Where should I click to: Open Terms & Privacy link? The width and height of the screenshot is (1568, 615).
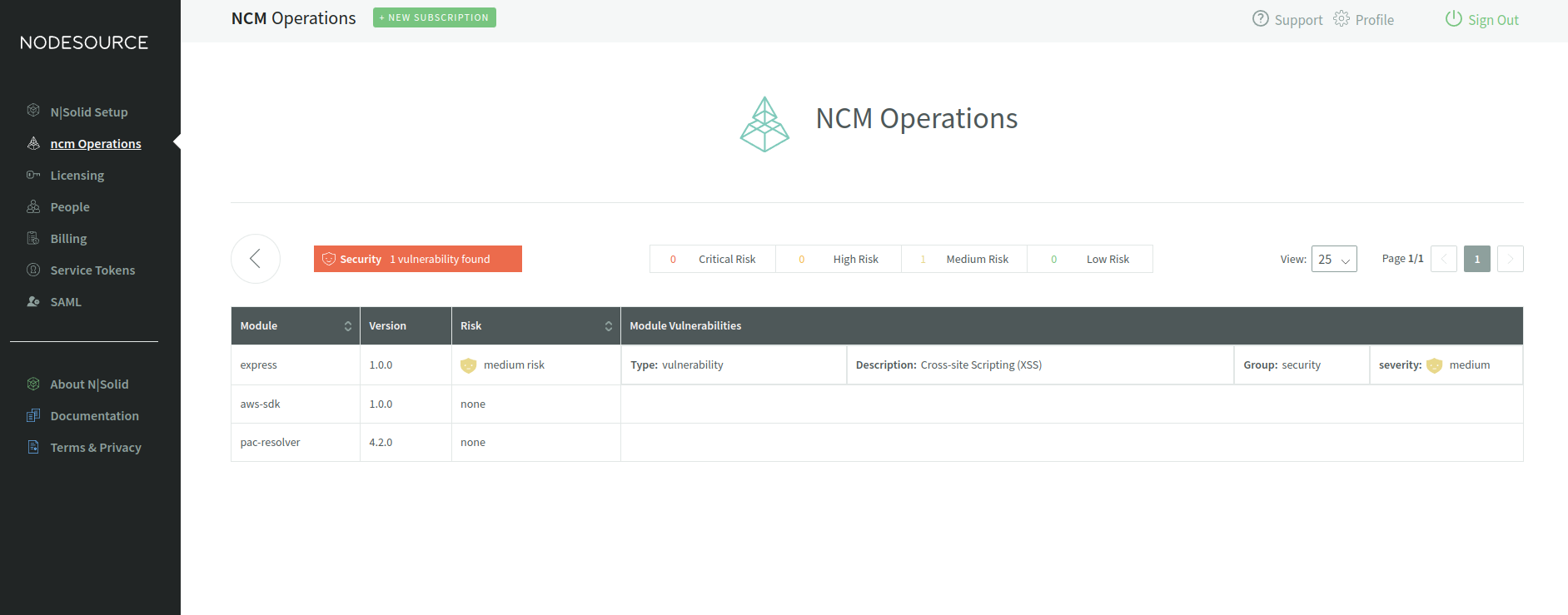[96, 447]
